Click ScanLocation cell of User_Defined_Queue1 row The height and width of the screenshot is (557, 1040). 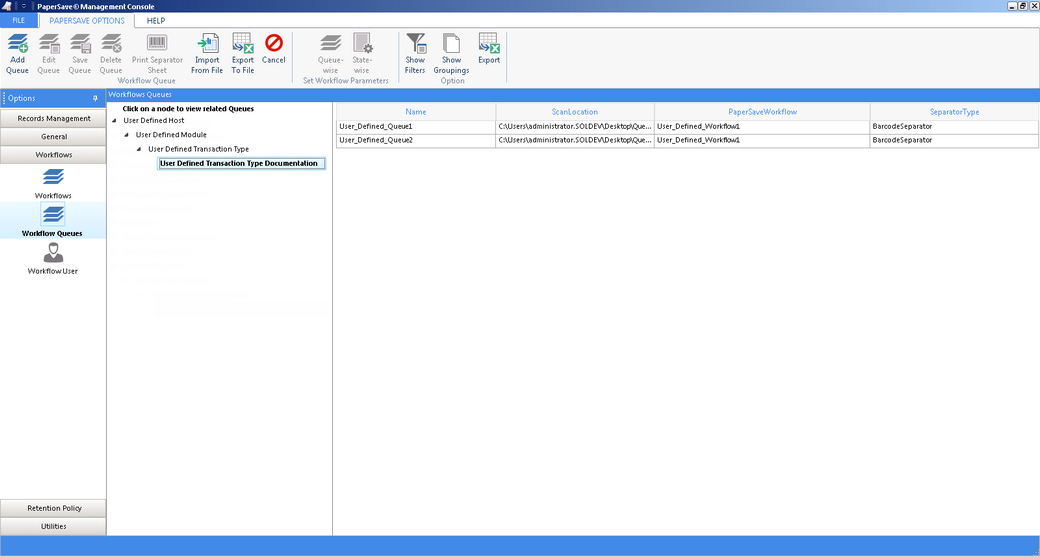click(x=575, y=126)
